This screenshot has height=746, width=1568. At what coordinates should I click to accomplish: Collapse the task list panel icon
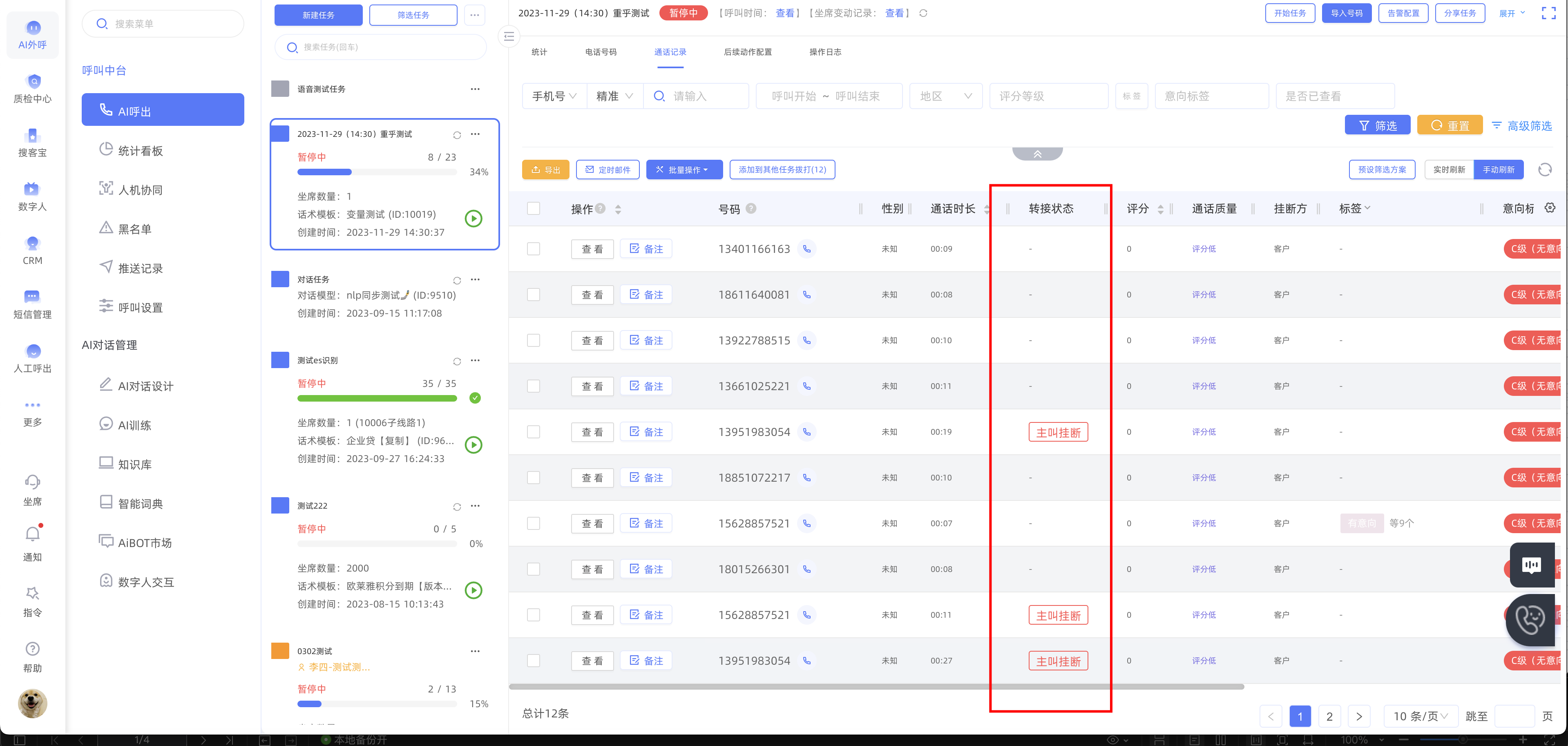509,36
